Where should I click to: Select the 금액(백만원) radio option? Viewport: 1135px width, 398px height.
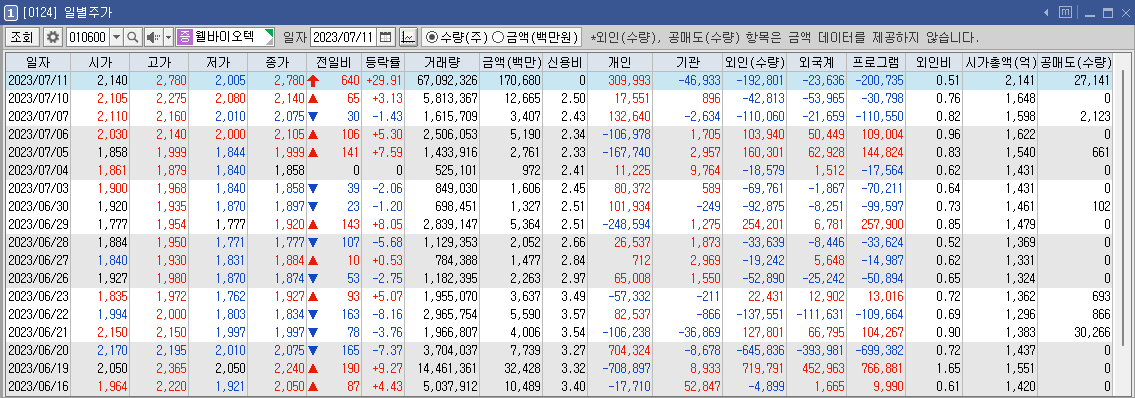click(x=535, y=37)
